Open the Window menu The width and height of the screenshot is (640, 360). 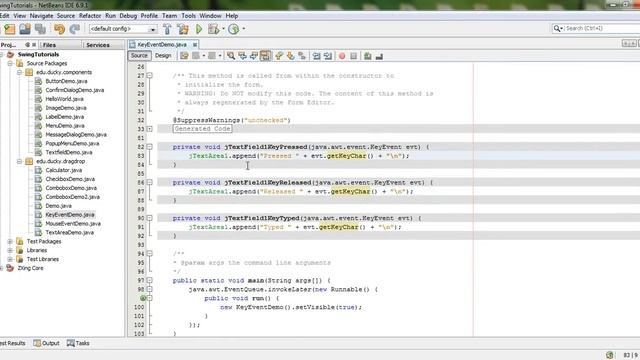click(210, 16)
